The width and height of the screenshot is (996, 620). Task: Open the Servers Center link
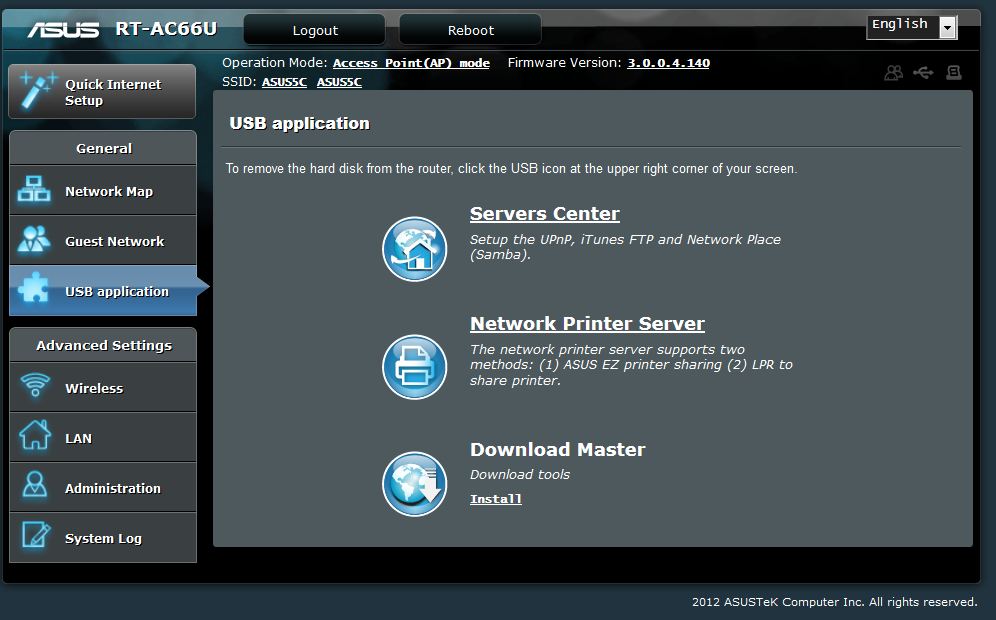click(x=544, y=213)
